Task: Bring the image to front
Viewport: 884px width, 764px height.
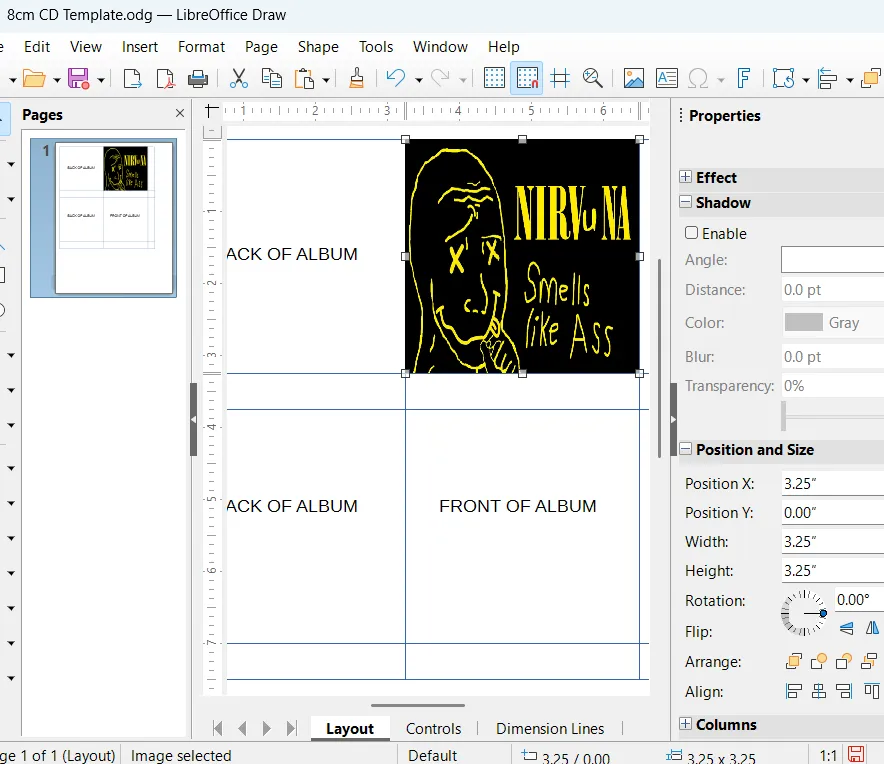Action: tap(794, 661)
